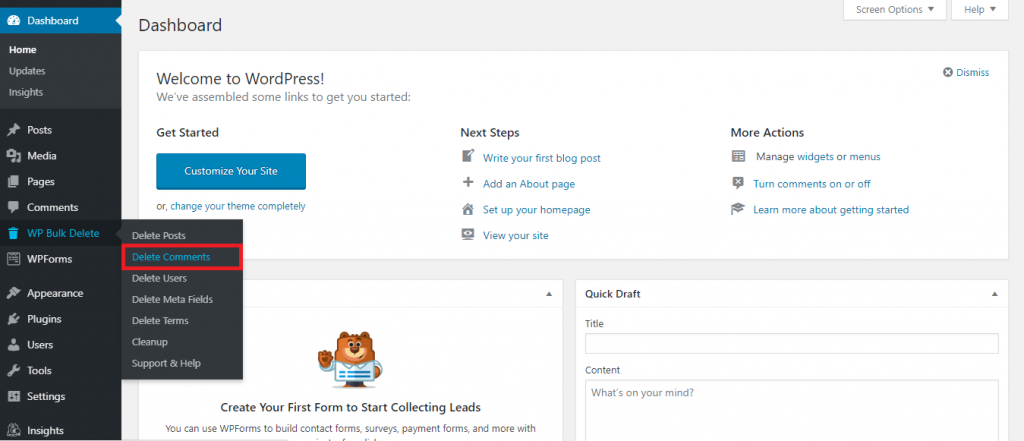Click the Comments bubble icon in sidebar
This screenshot has width=1024, height=441.
point(13,208)
